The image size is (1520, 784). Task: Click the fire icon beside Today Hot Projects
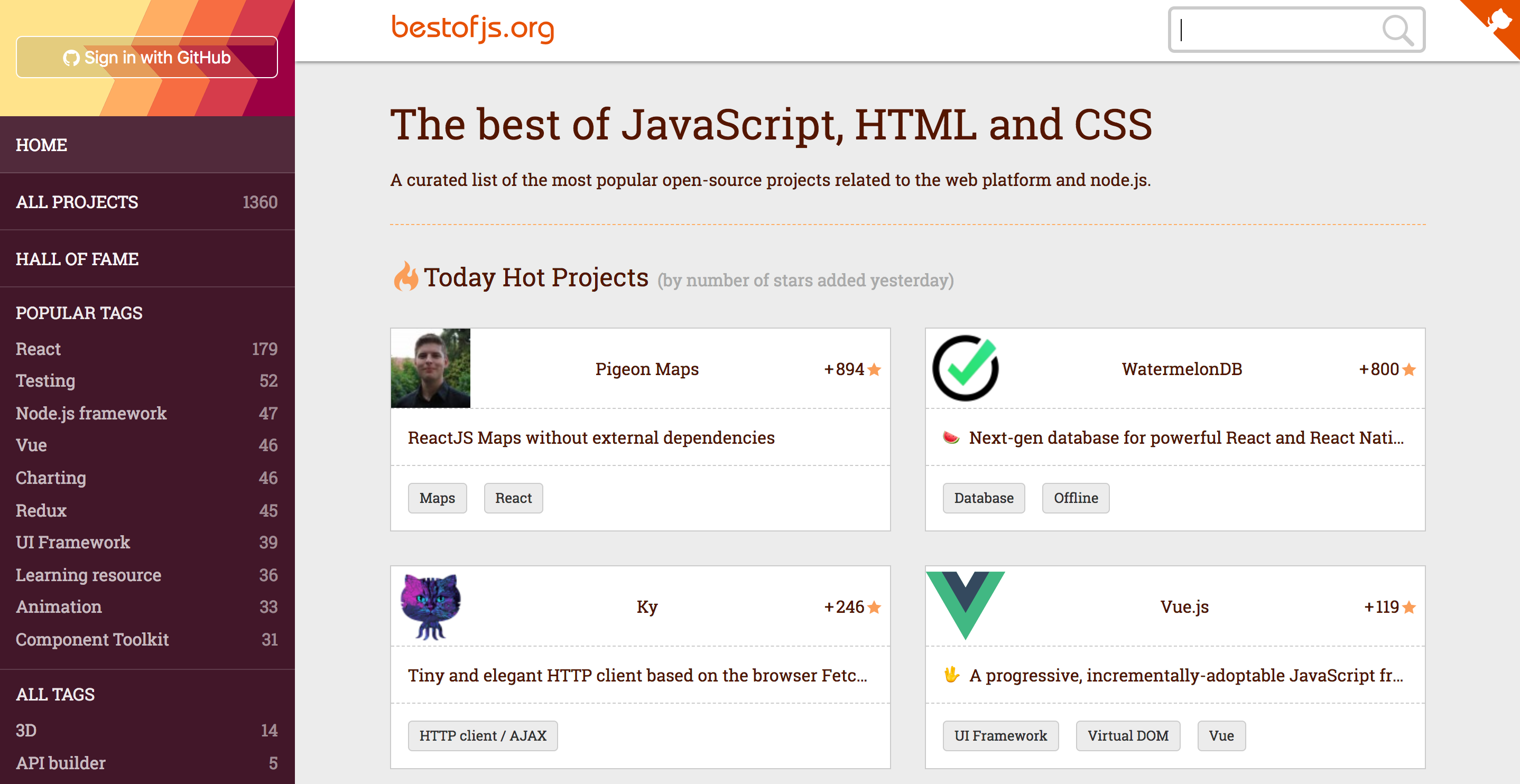pyautogui.click(x=406, y=277)
